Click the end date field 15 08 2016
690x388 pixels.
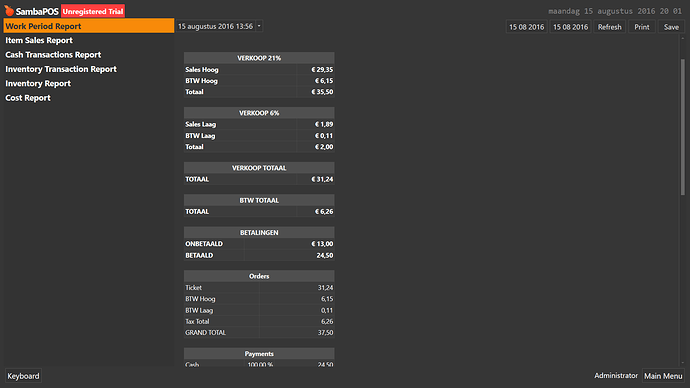tap(570, 27)
